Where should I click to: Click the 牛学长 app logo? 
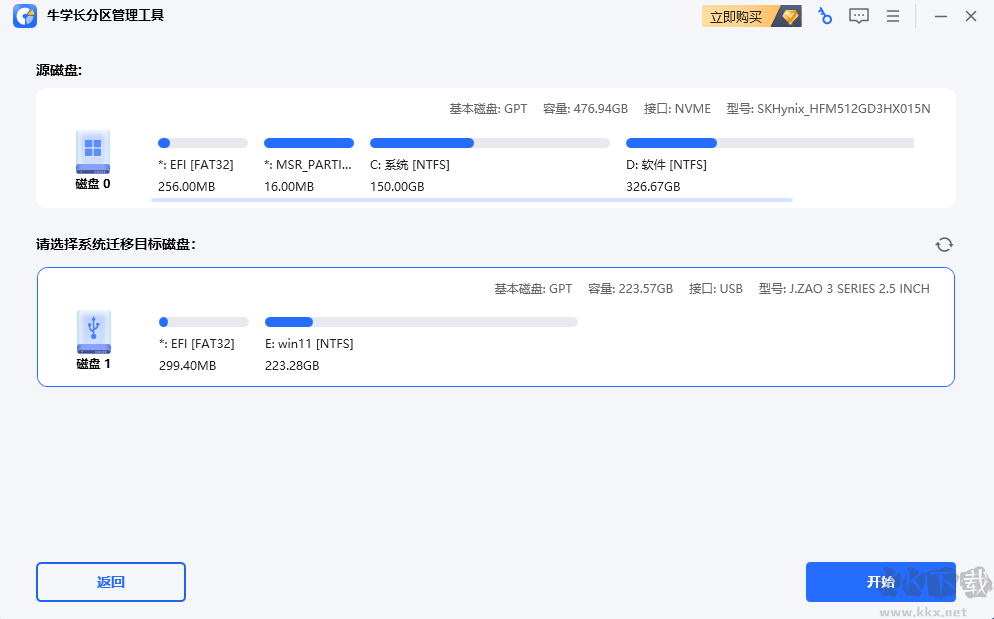click(x=24, y=16)
